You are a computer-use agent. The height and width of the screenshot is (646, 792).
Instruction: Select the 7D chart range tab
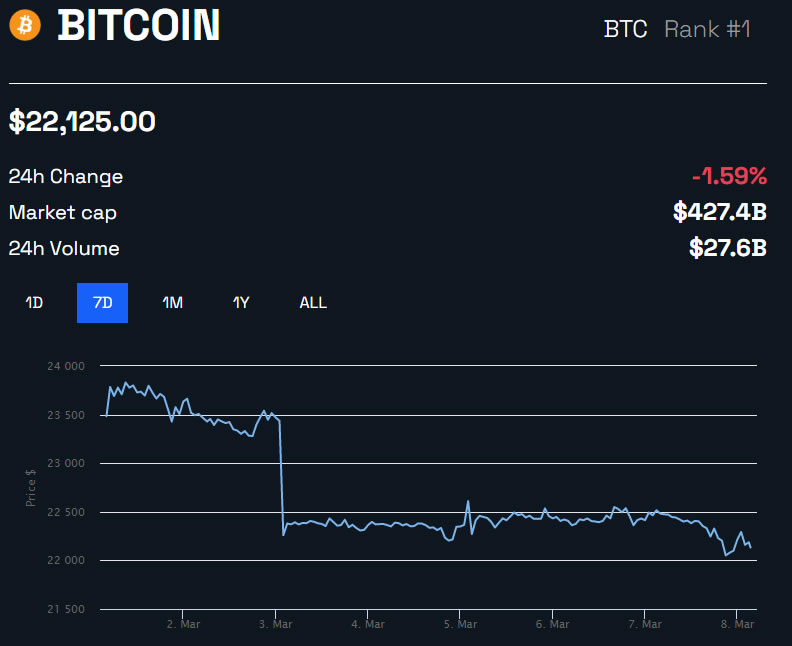[x=102, y=303]
